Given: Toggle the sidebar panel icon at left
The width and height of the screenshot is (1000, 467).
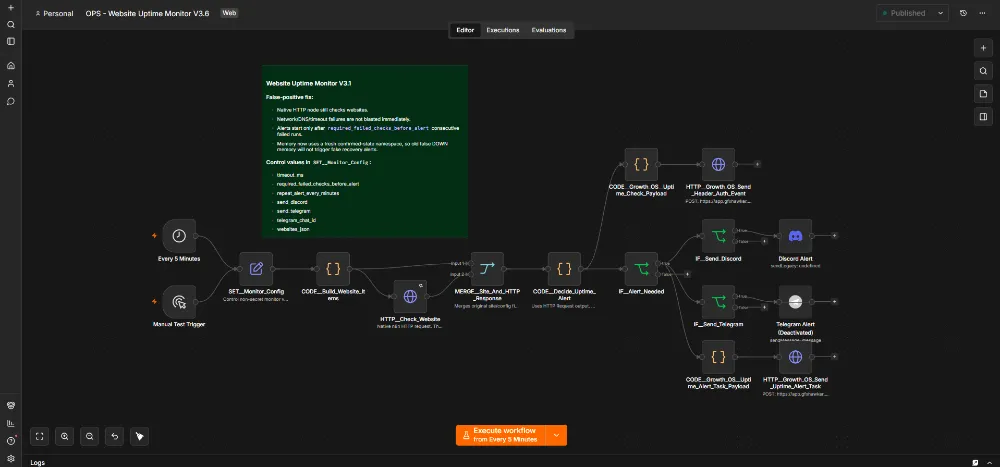Looking at the screenshot, I should [x=11, y=41].
